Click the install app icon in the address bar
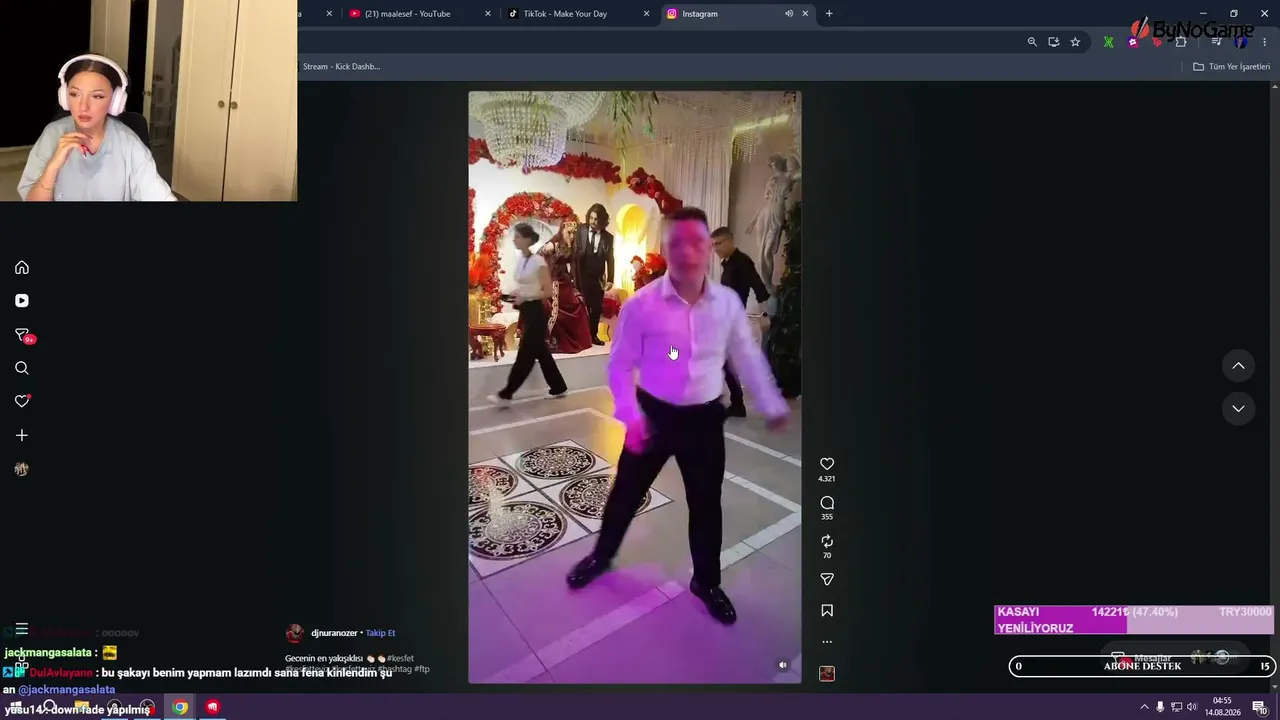Screen dimensions: 1280x720 point(1054,42)
